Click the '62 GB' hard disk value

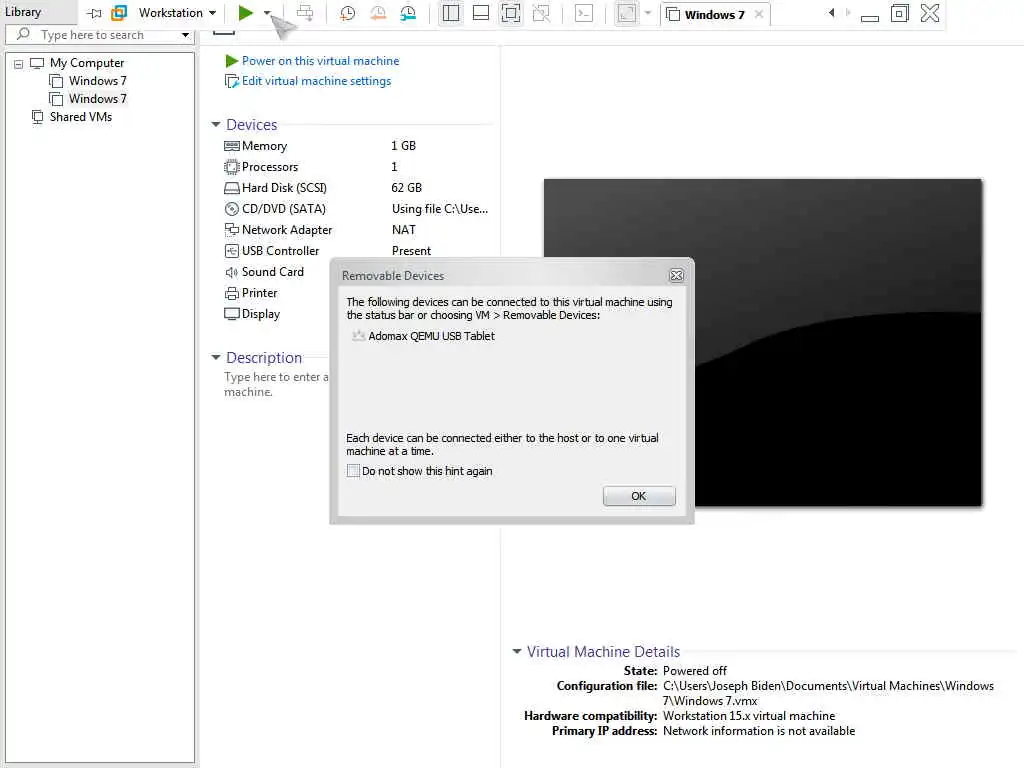(406, 187)
